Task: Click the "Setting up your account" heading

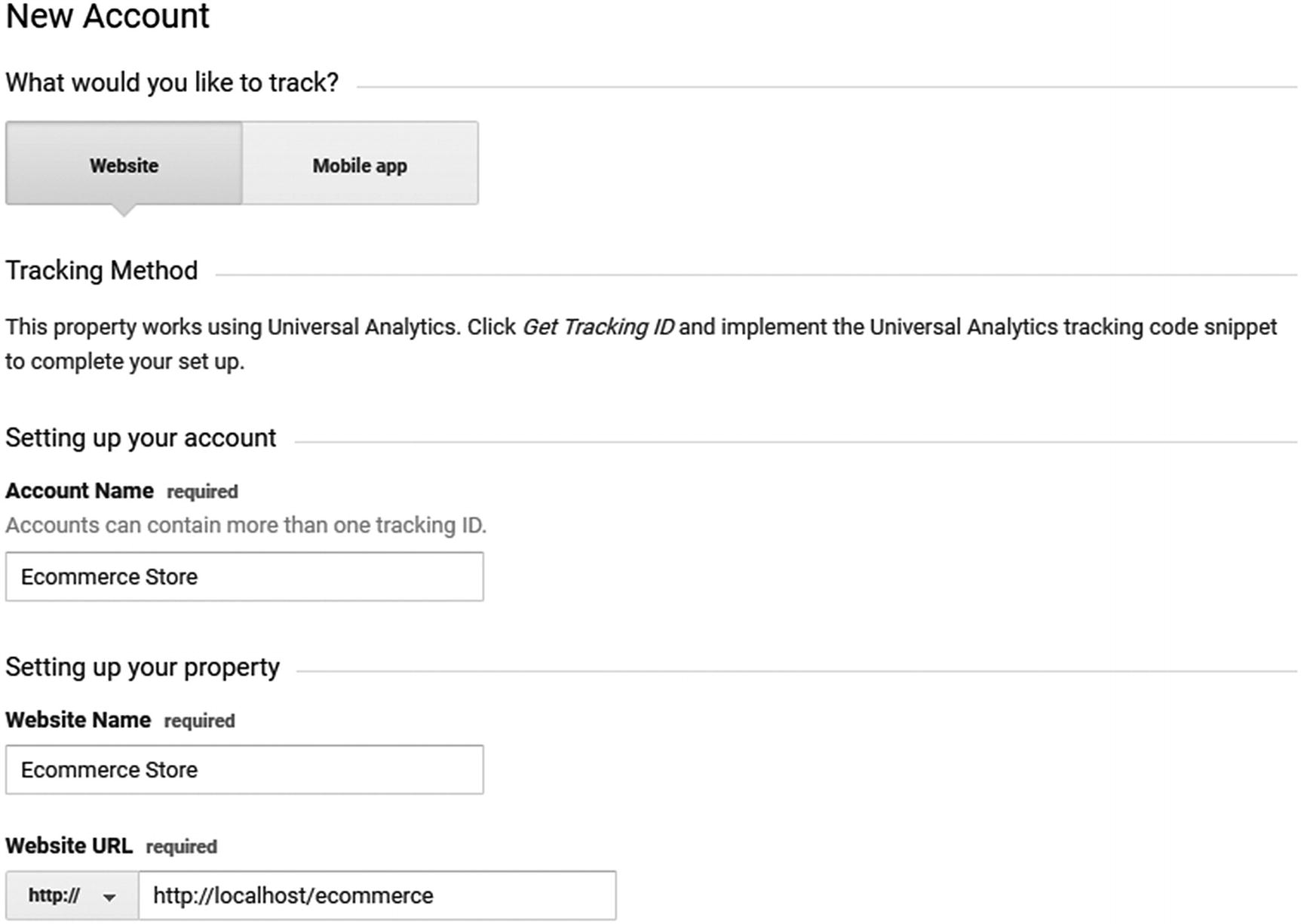Action: 141,437
